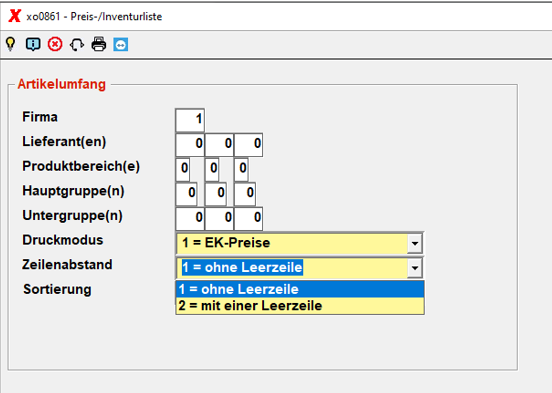Click the printer icon in toolbar
Viewport: 552px width, 393px height.
point(99,44)
